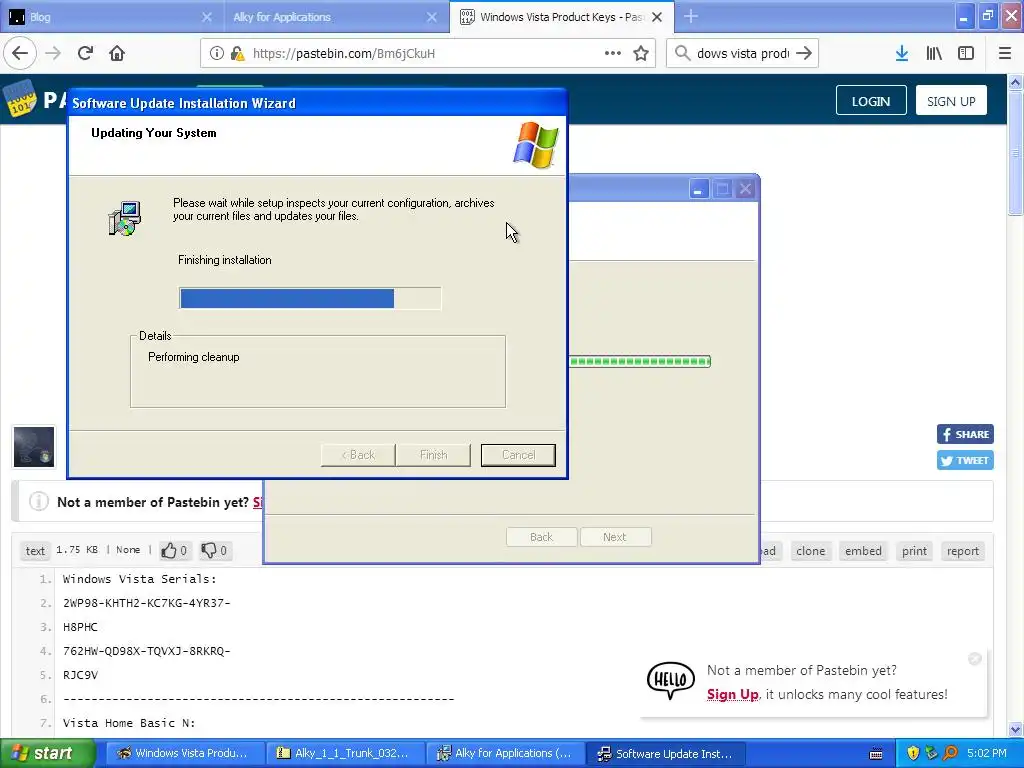
Task: Click the page scrollbar down arrow
Action: [1015, 730]
